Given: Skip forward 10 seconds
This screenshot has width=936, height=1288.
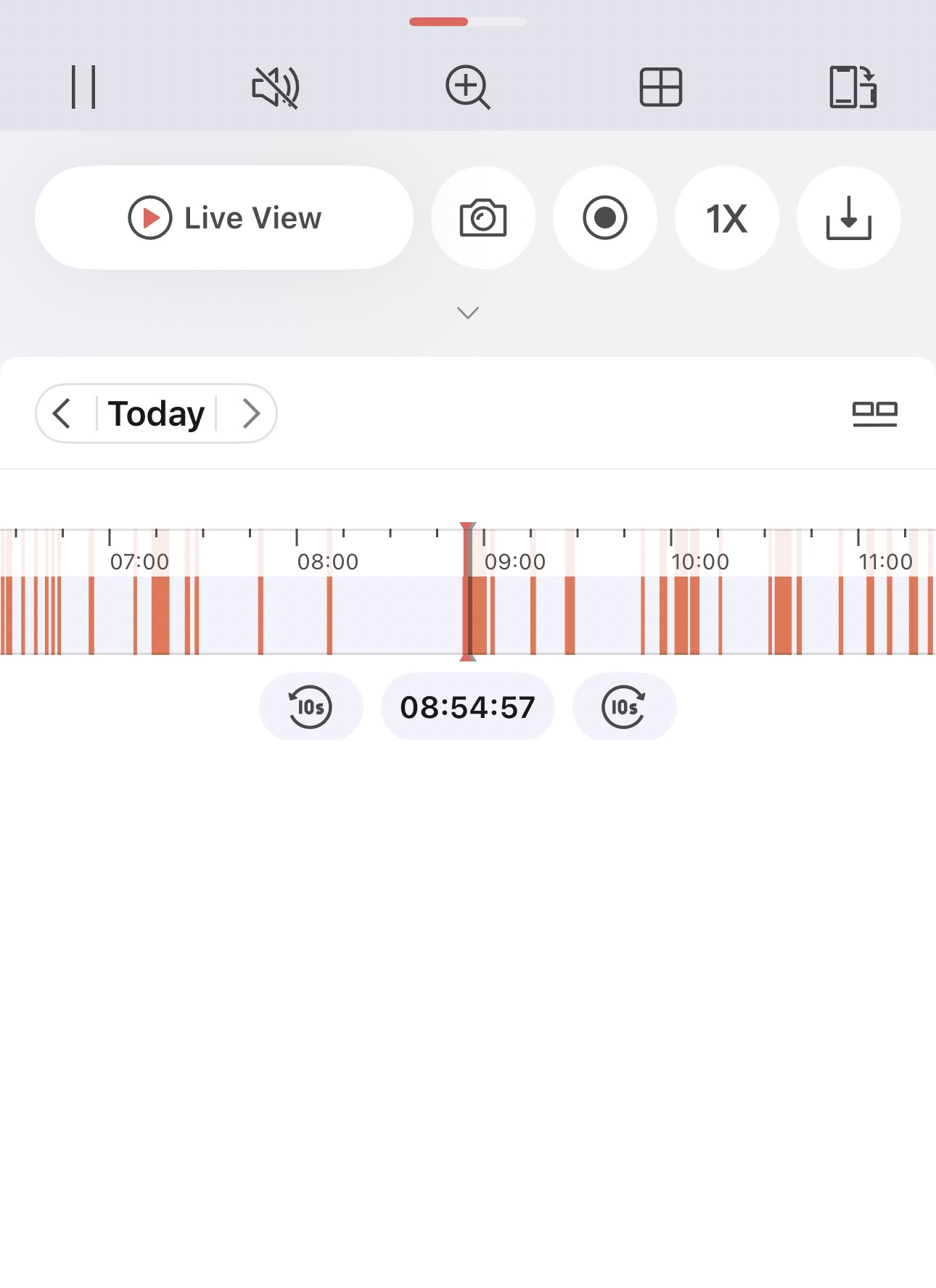Looking at the screenshot, I should (x=624, y=706).
